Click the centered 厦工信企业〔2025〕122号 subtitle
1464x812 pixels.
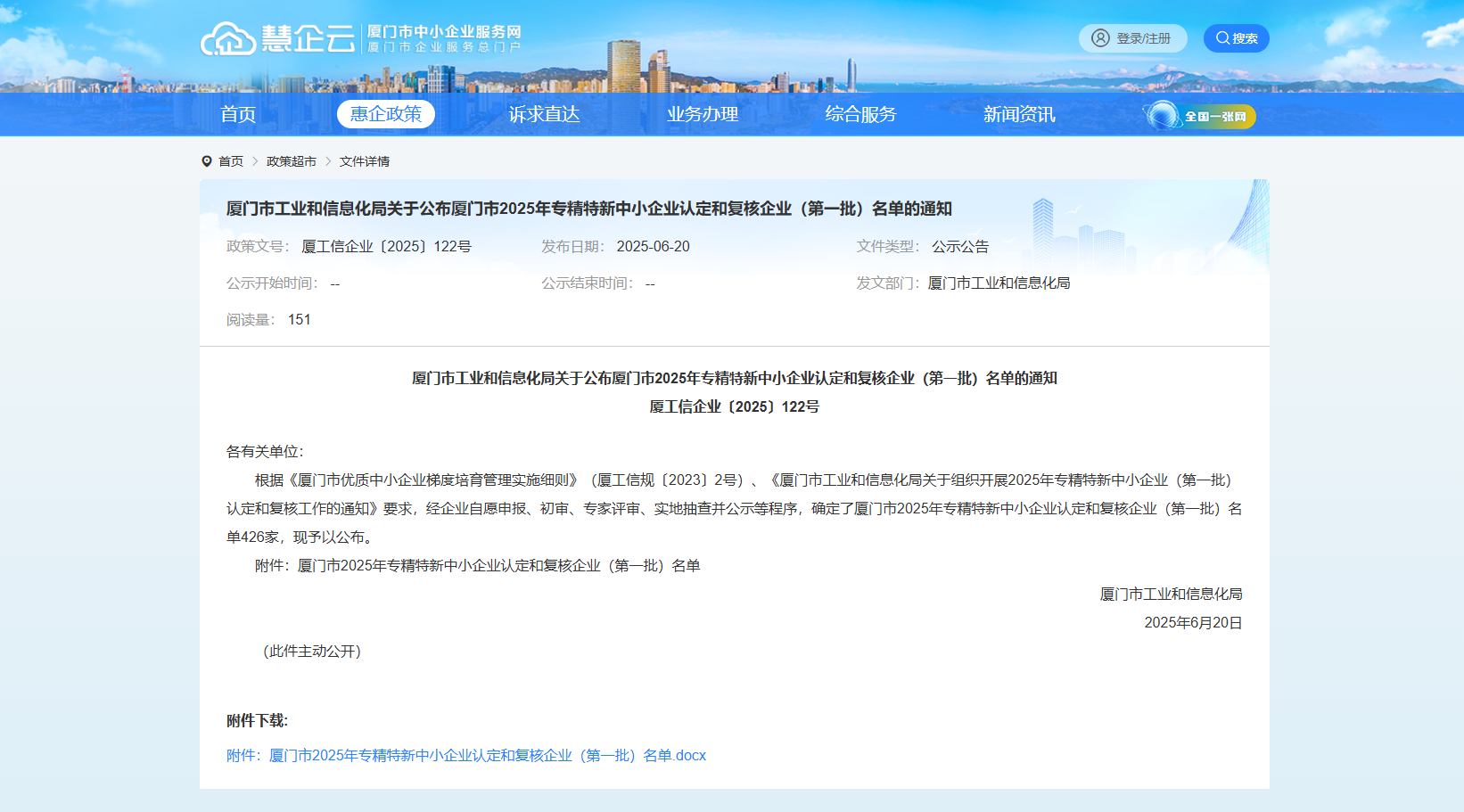(735, 406)
